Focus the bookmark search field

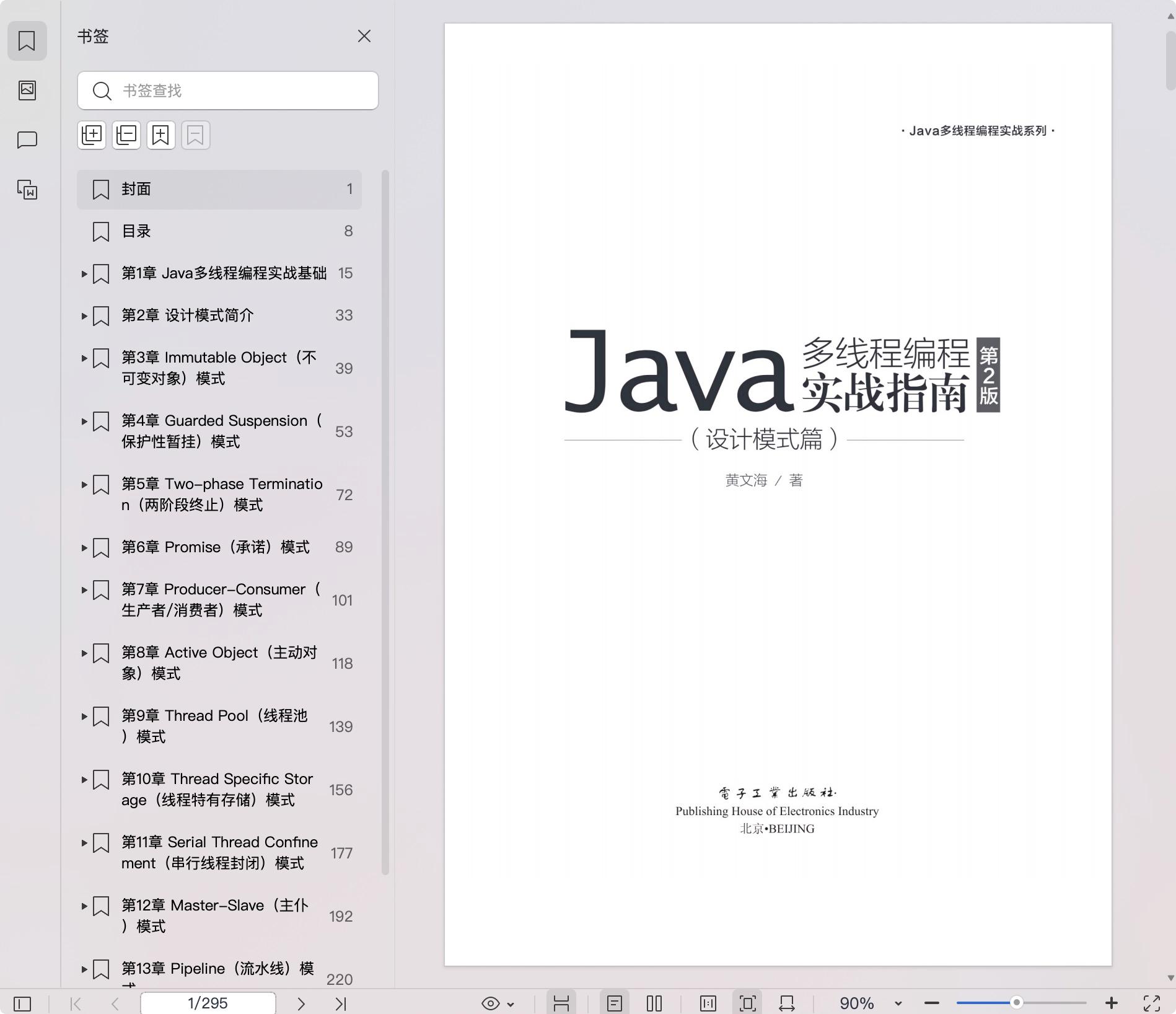click(228, 91)
